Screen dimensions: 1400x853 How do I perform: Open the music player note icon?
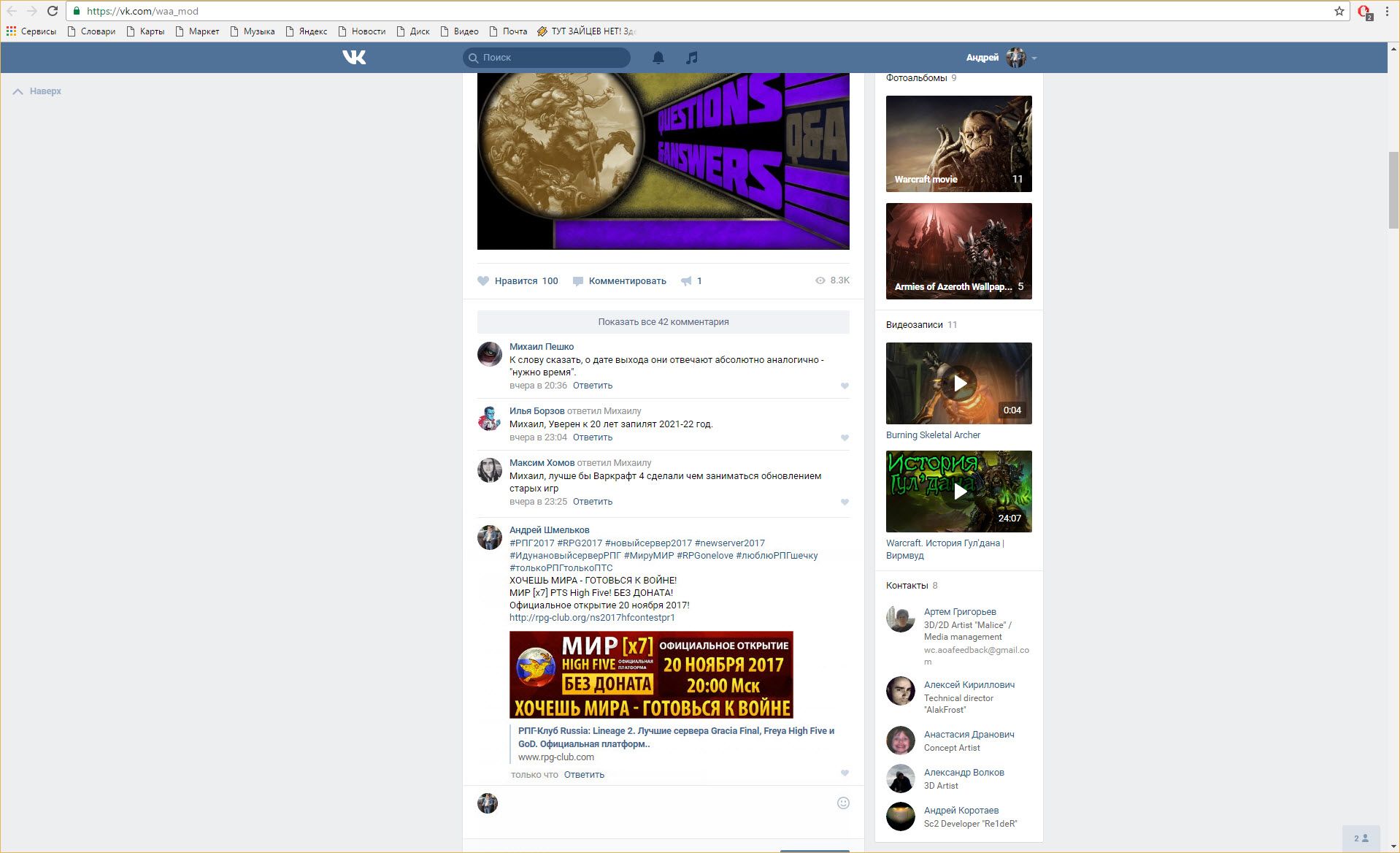(691, 57)
